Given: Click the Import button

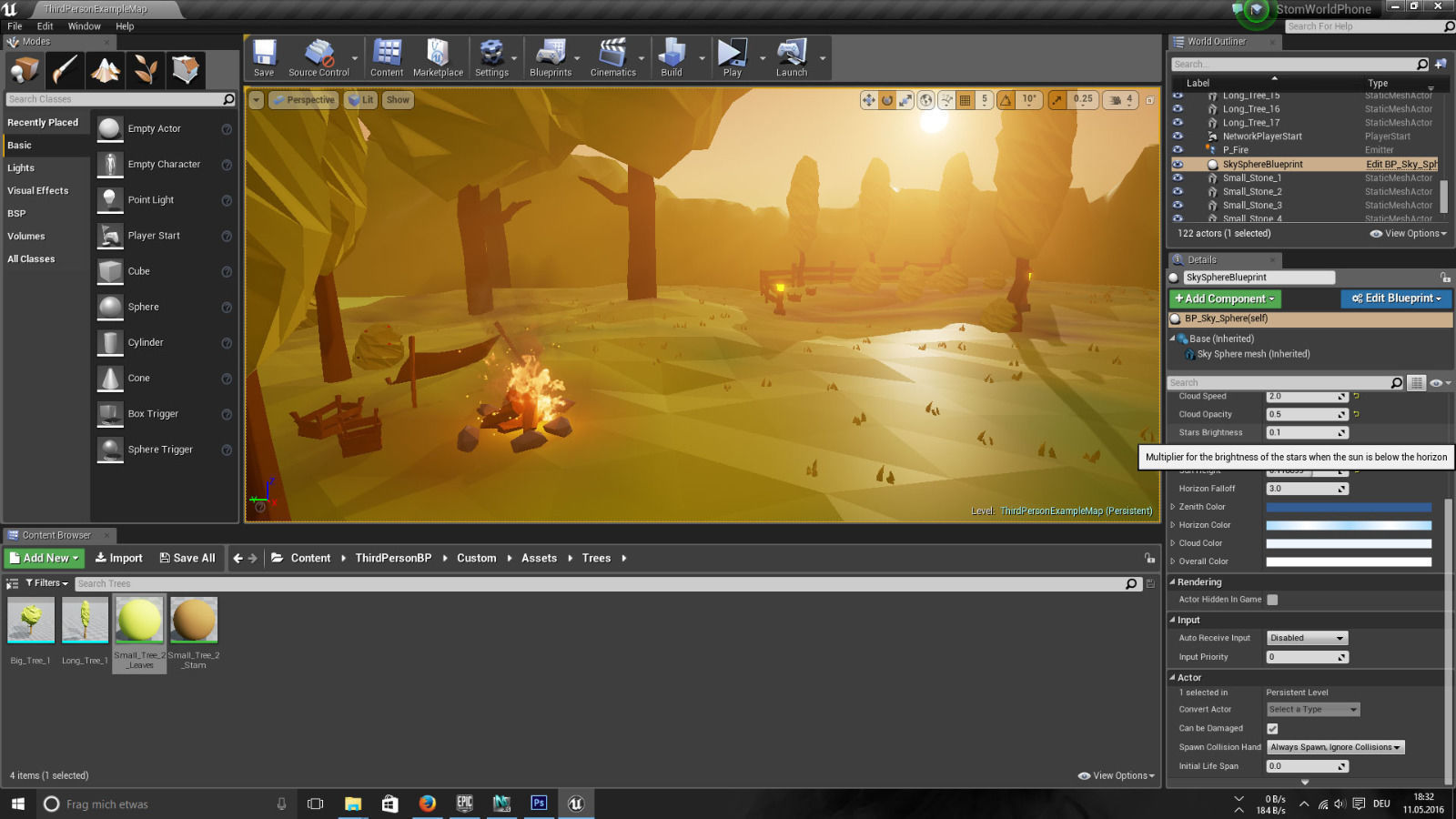Looking at the screenshot, I should pos(119,559).
